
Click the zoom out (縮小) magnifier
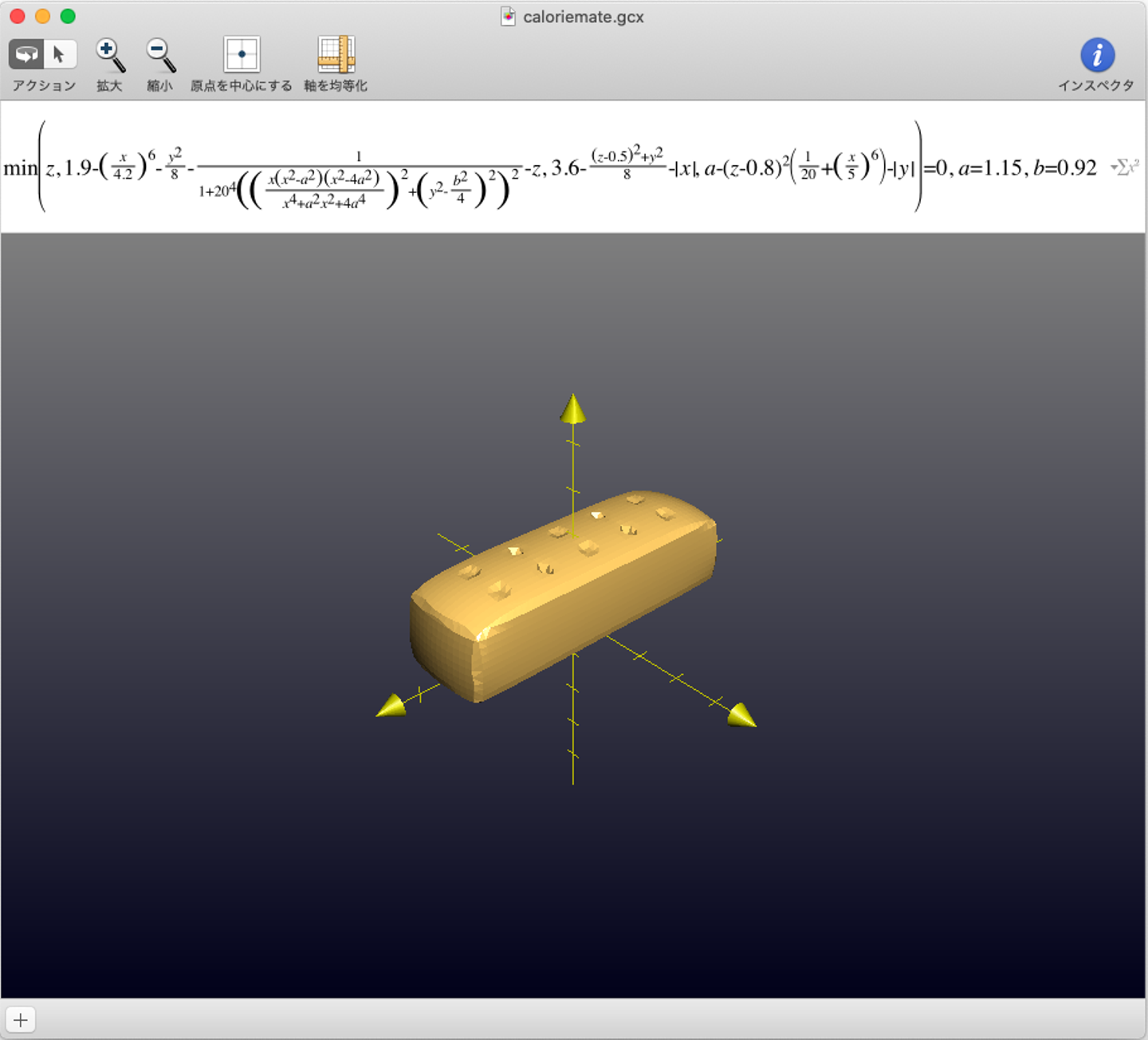(x=160, y=55)
